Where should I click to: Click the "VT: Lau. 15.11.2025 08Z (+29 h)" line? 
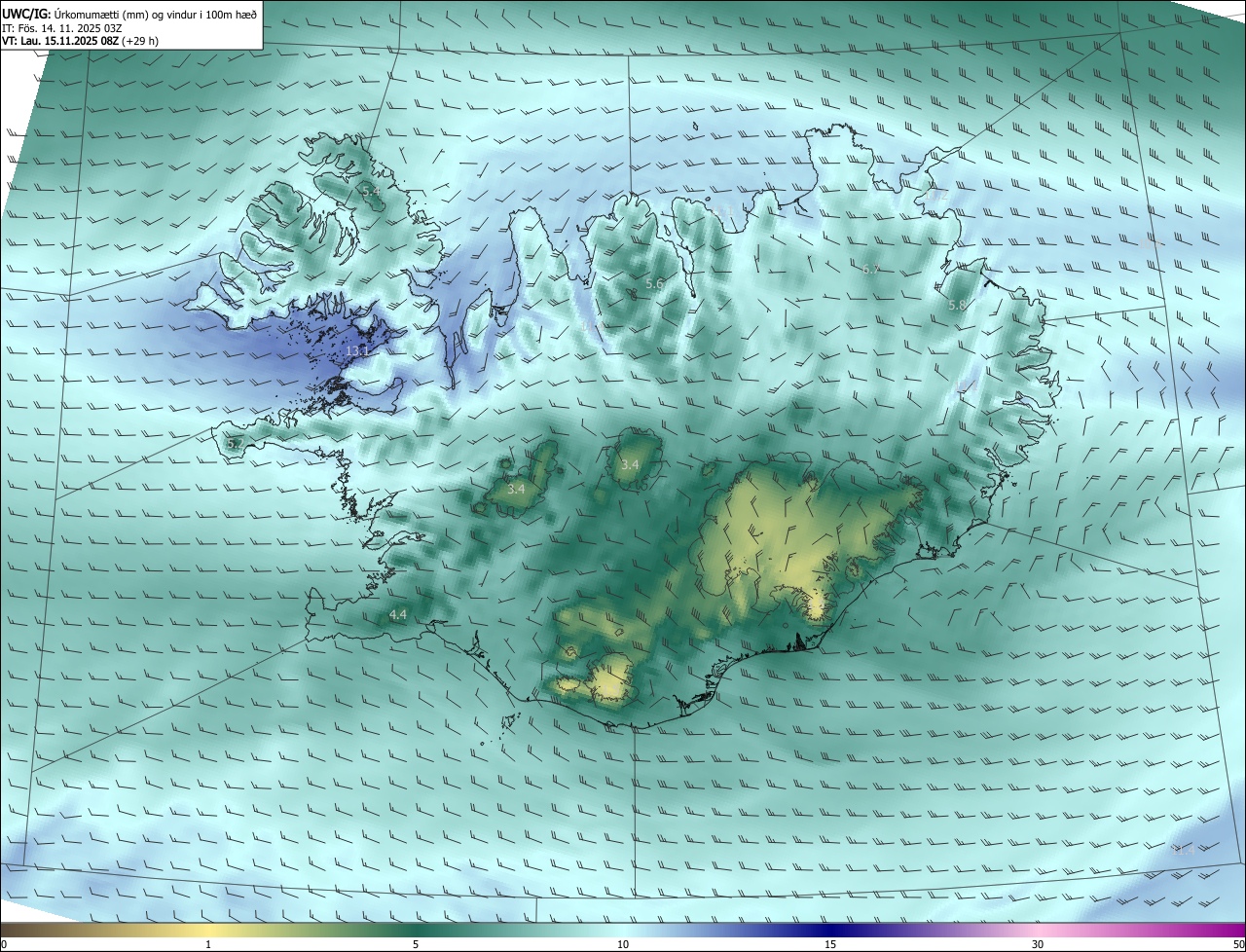[x=79, y=41]
